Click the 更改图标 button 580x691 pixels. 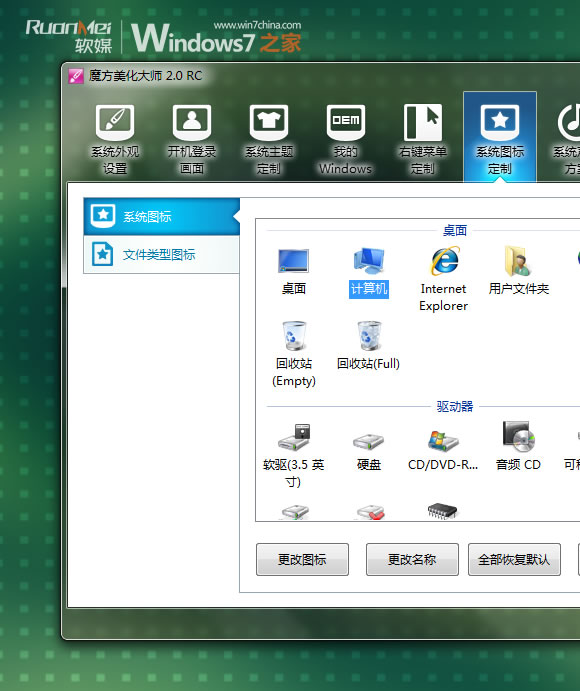pyautogui.click(x=302, y=560)
